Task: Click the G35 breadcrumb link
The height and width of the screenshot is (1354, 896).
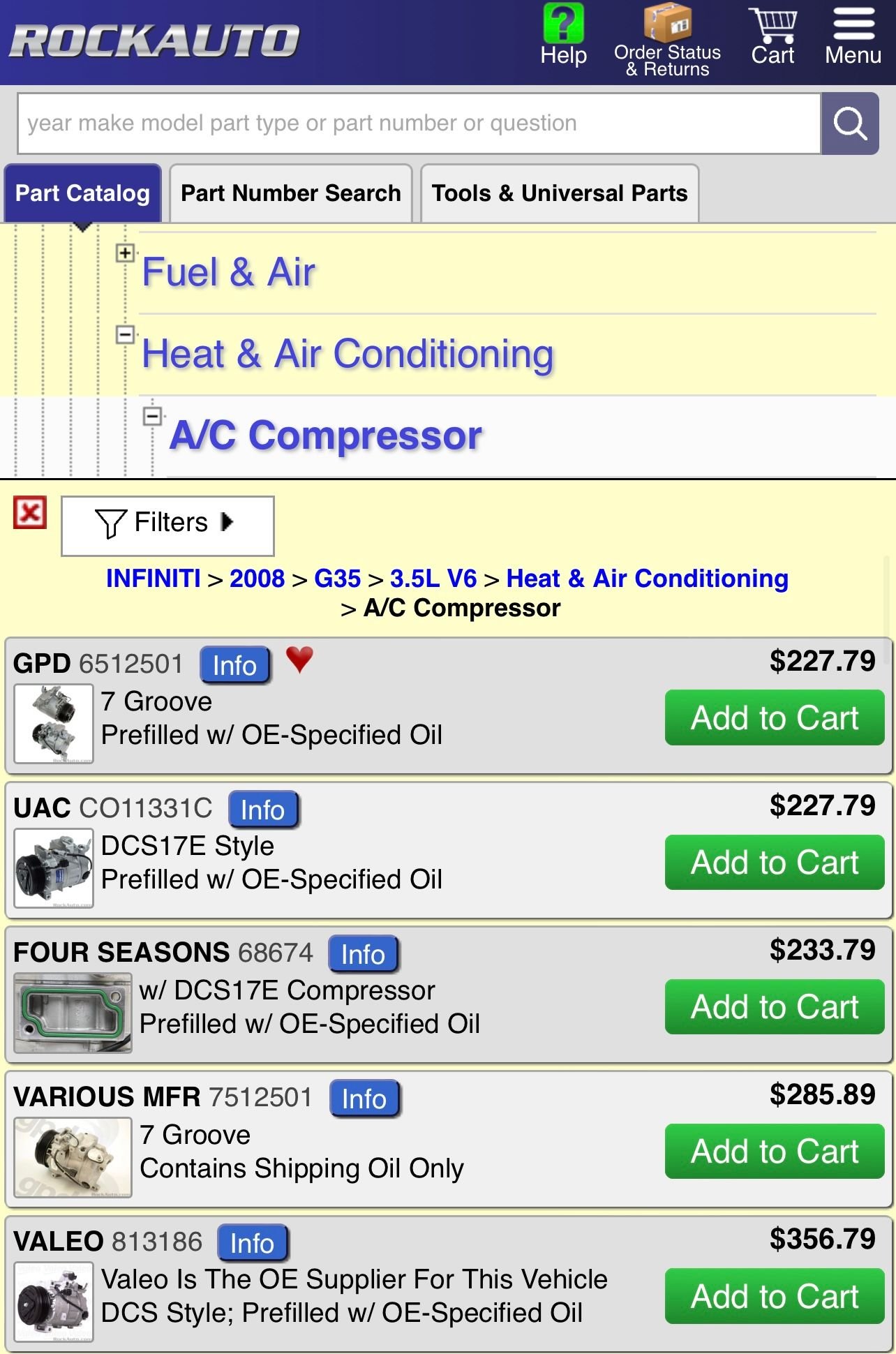Action: (337, 579)
